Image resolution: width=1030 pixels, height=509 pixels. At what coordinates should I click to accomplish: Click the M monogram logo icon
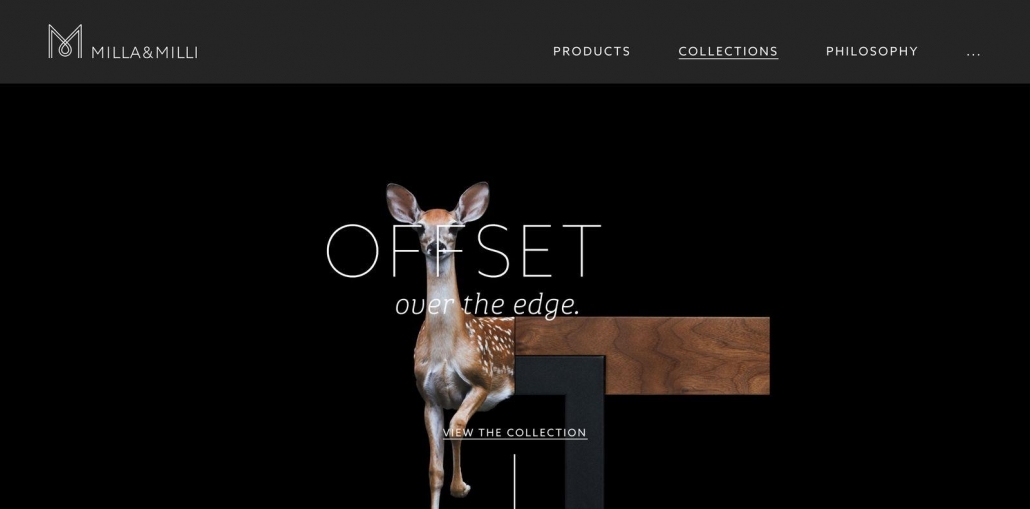[65, 41]
